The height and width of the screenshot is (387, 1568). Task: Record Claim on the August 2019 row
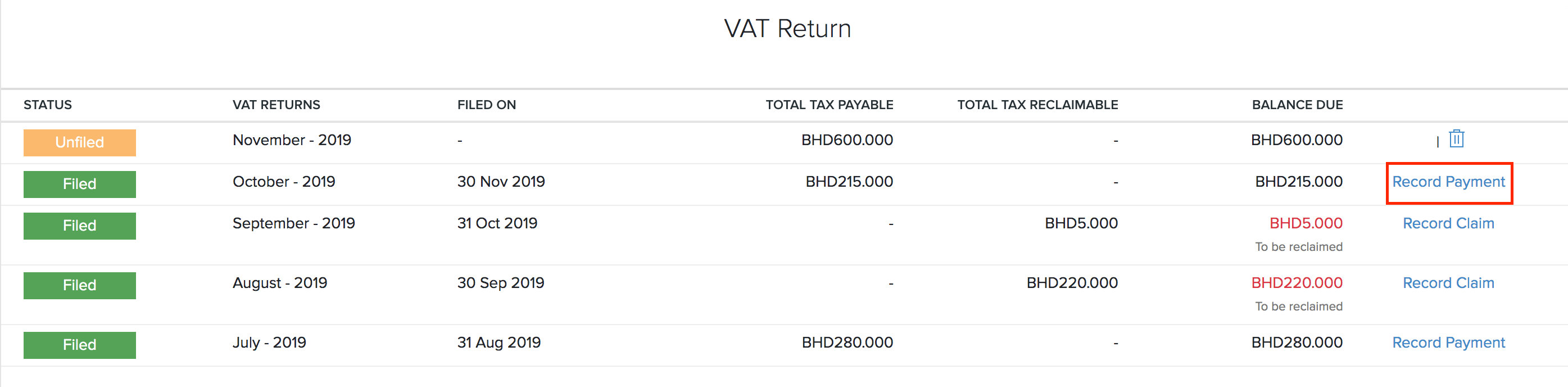1448,282
